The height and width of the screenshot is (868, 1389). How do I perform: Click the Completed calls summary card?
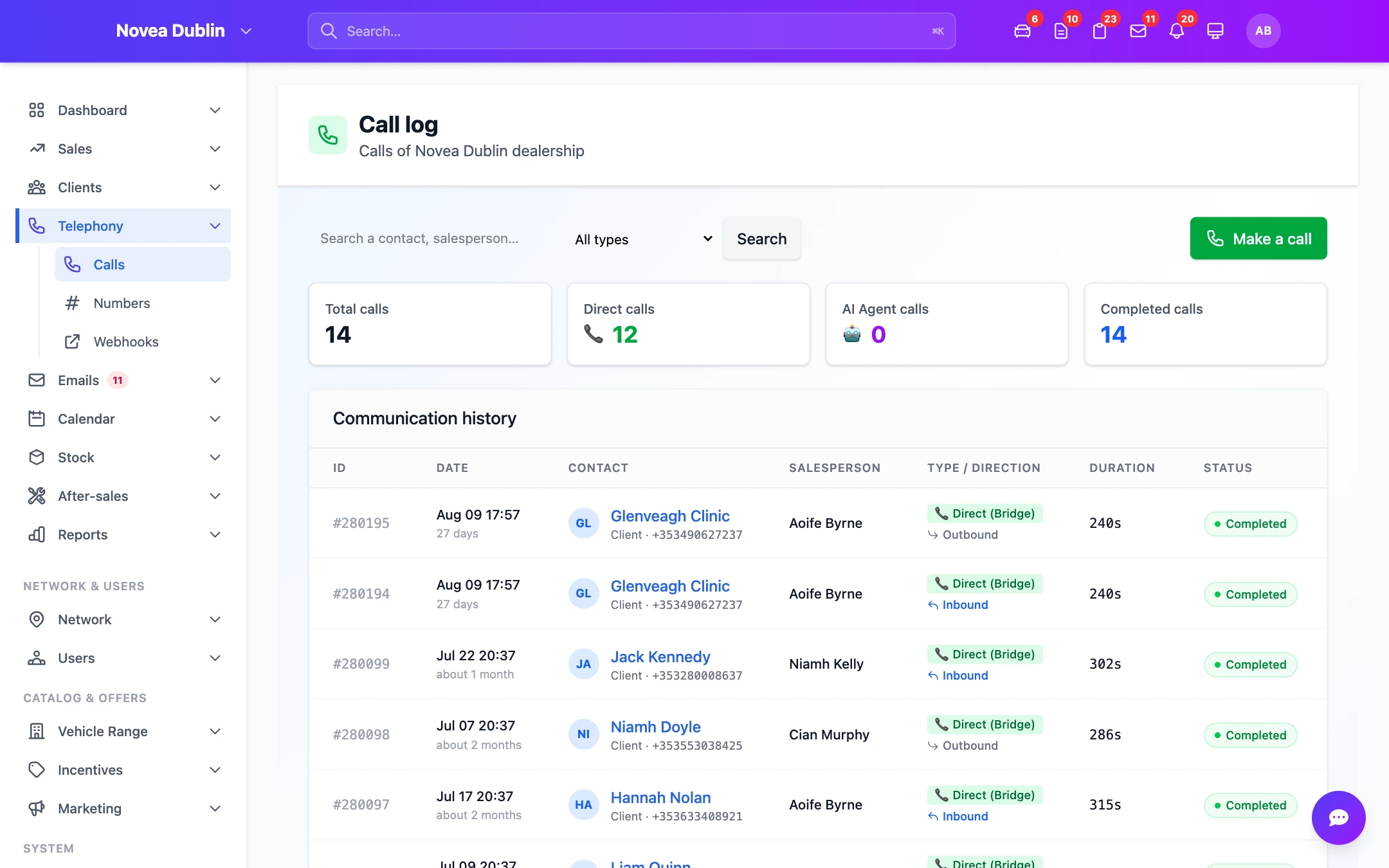(1206, 324)
